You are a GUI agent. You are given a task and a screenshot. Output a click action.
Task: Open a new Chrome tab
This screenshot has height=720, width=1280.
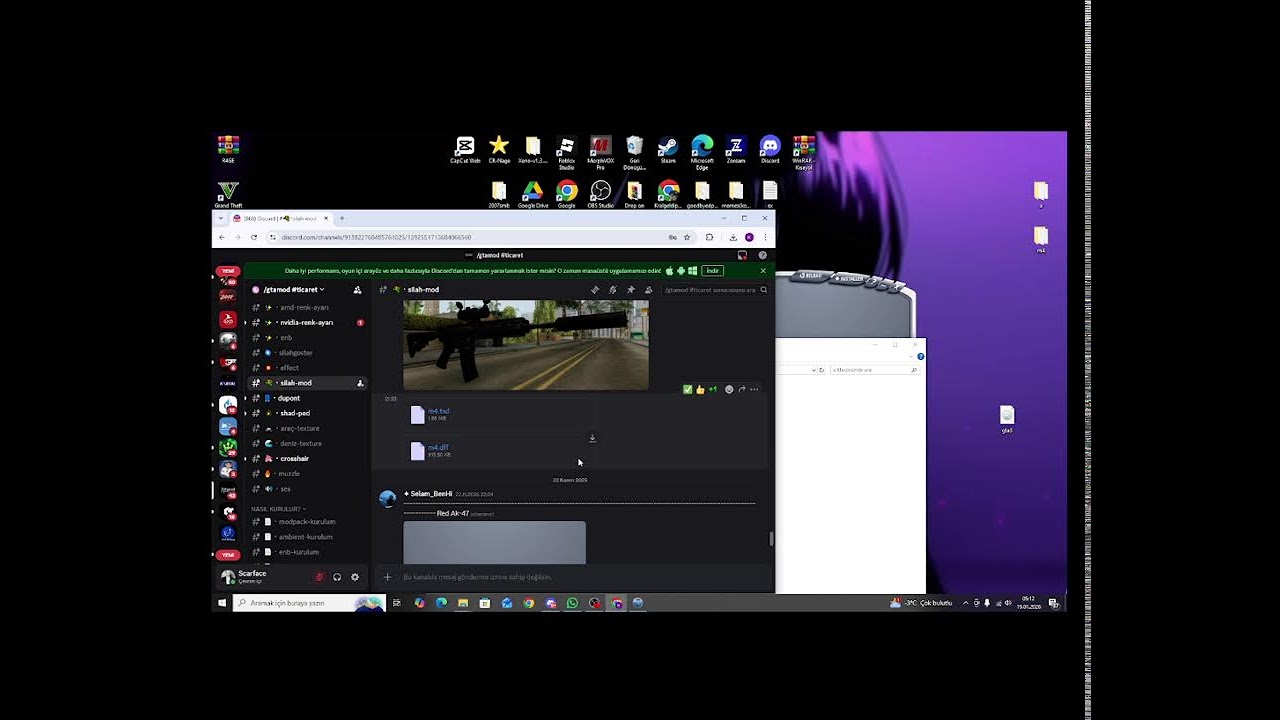[342, 218]
